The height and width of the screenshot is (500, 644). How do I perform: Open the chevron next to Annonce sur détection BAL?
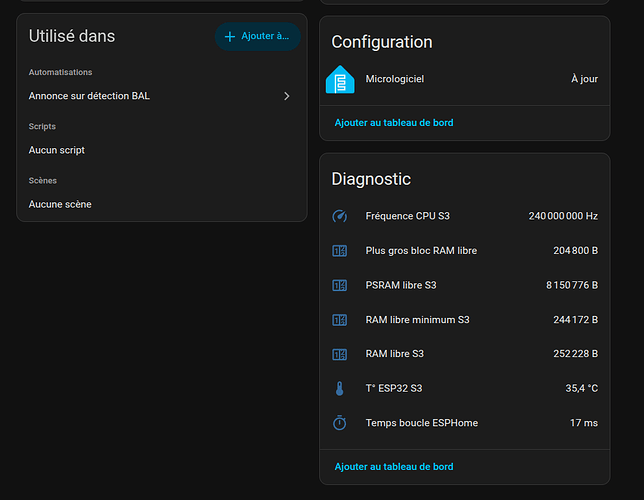point(287,96)
